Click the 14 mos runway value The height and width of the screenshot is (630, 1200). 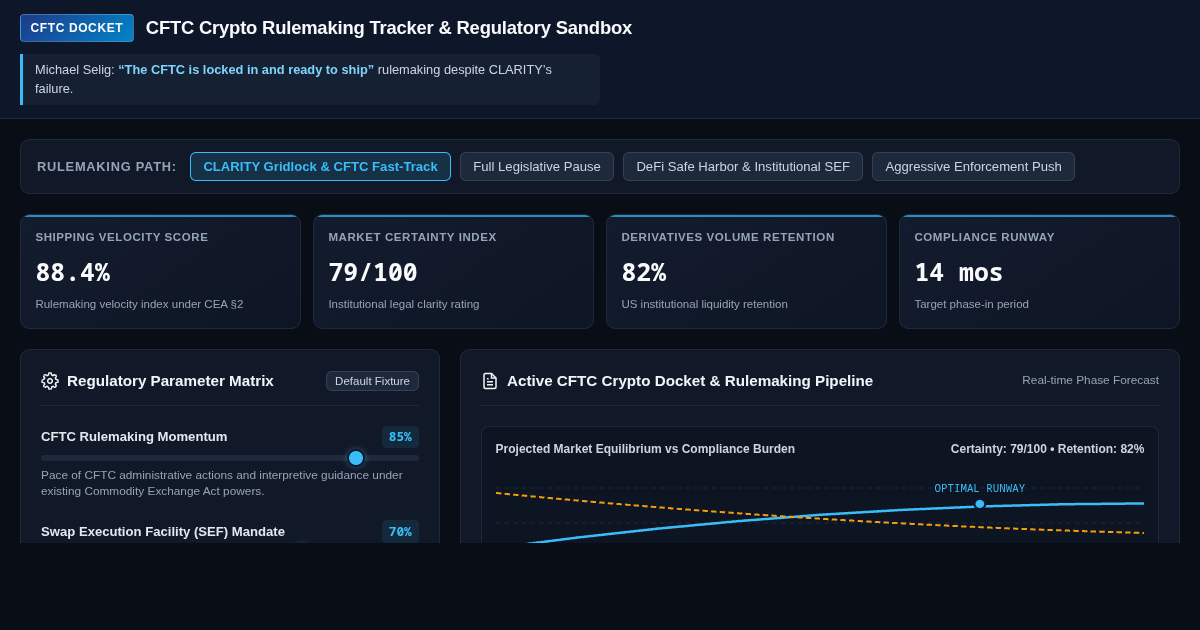(959, 272)
